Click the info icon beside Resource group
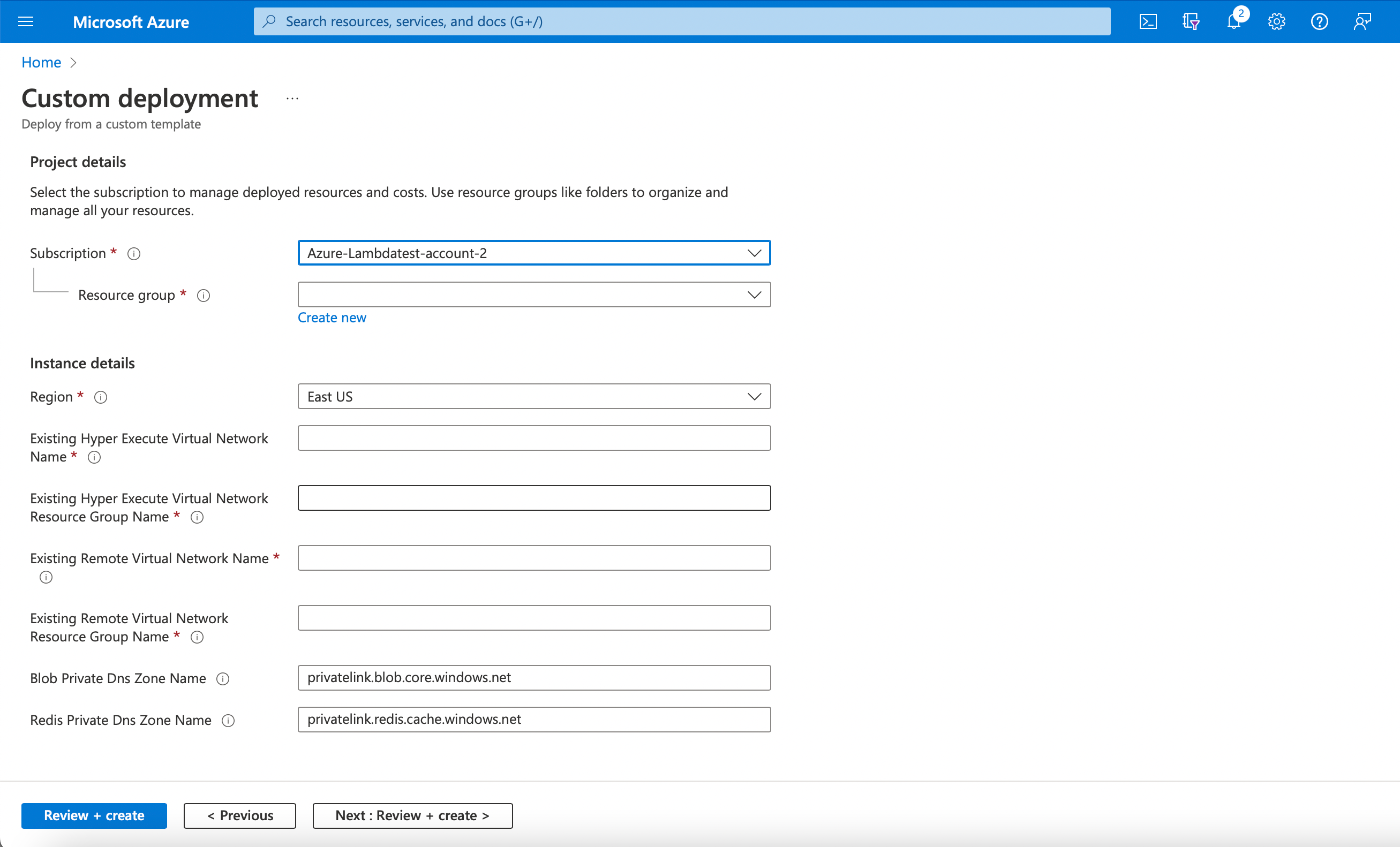The image size is (1400, 847). tap(204, 296)
